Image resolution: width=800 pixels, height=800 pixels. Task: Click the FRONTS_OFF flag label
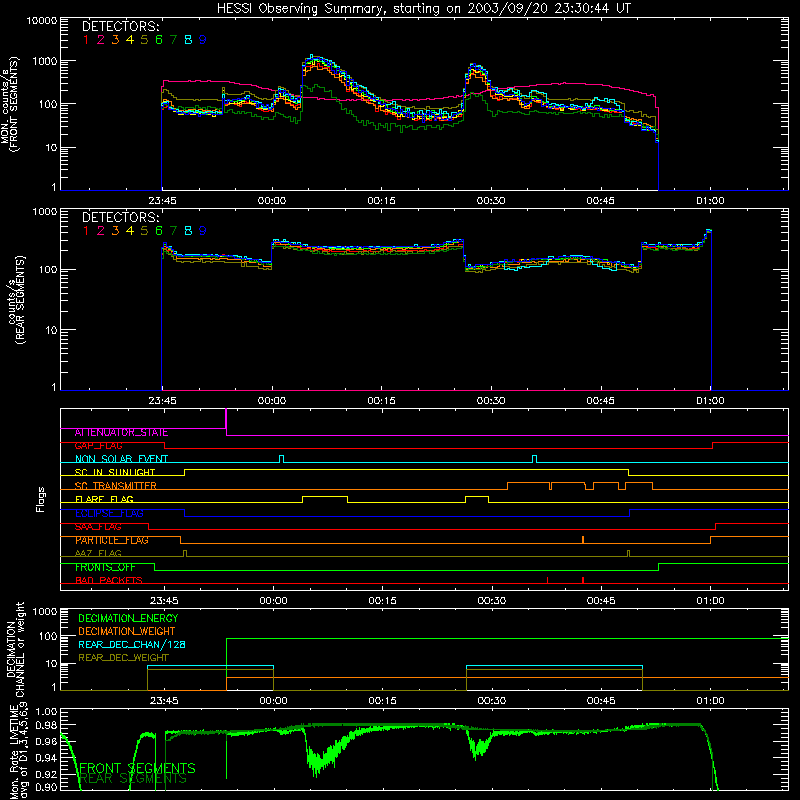tap(105, 567)
